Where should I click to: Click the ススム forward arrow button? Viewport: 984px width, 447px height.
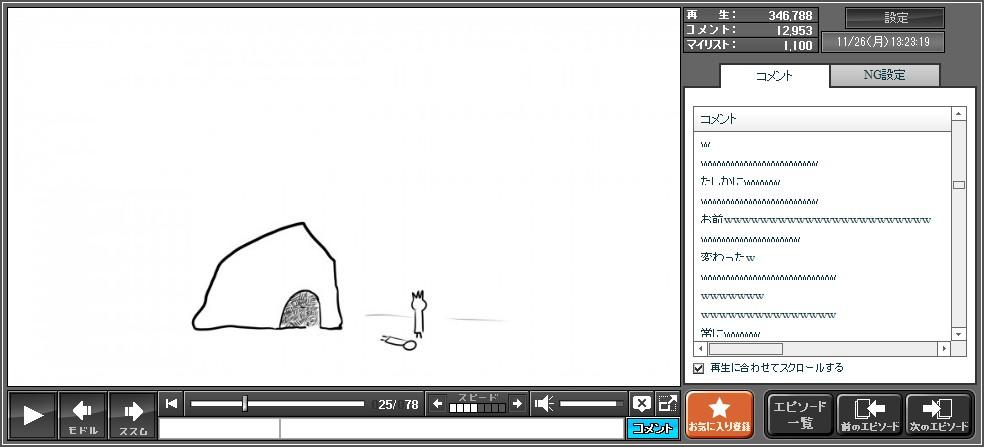pos(132,415)
